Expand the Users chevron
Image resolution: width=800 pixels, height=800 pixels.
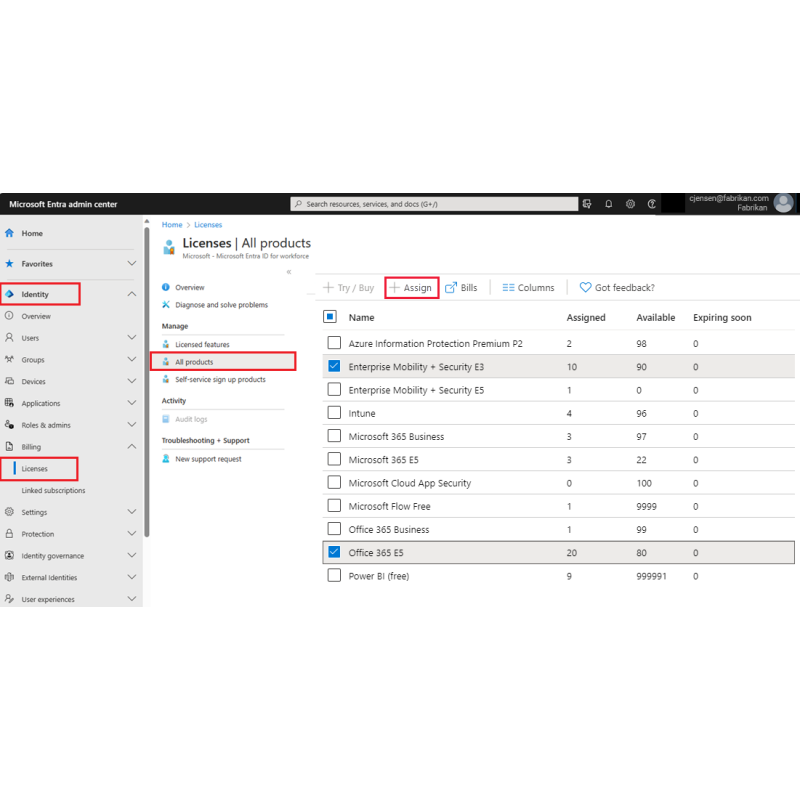tap(132, 337)
